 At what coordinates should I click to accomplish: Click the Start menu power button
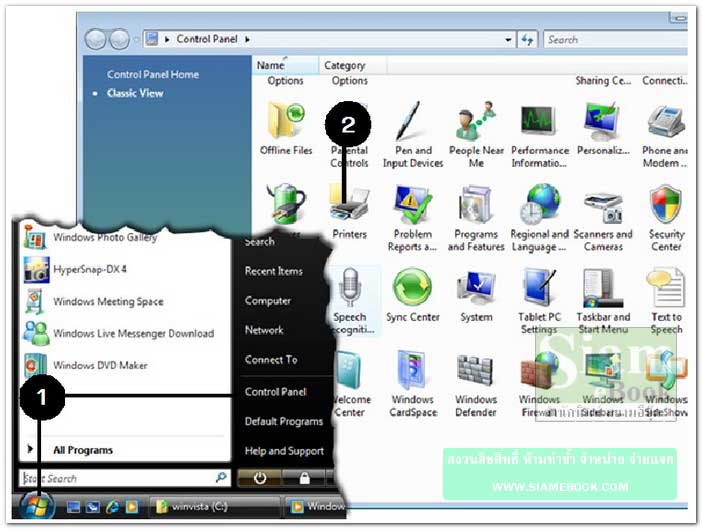(260, 478)
